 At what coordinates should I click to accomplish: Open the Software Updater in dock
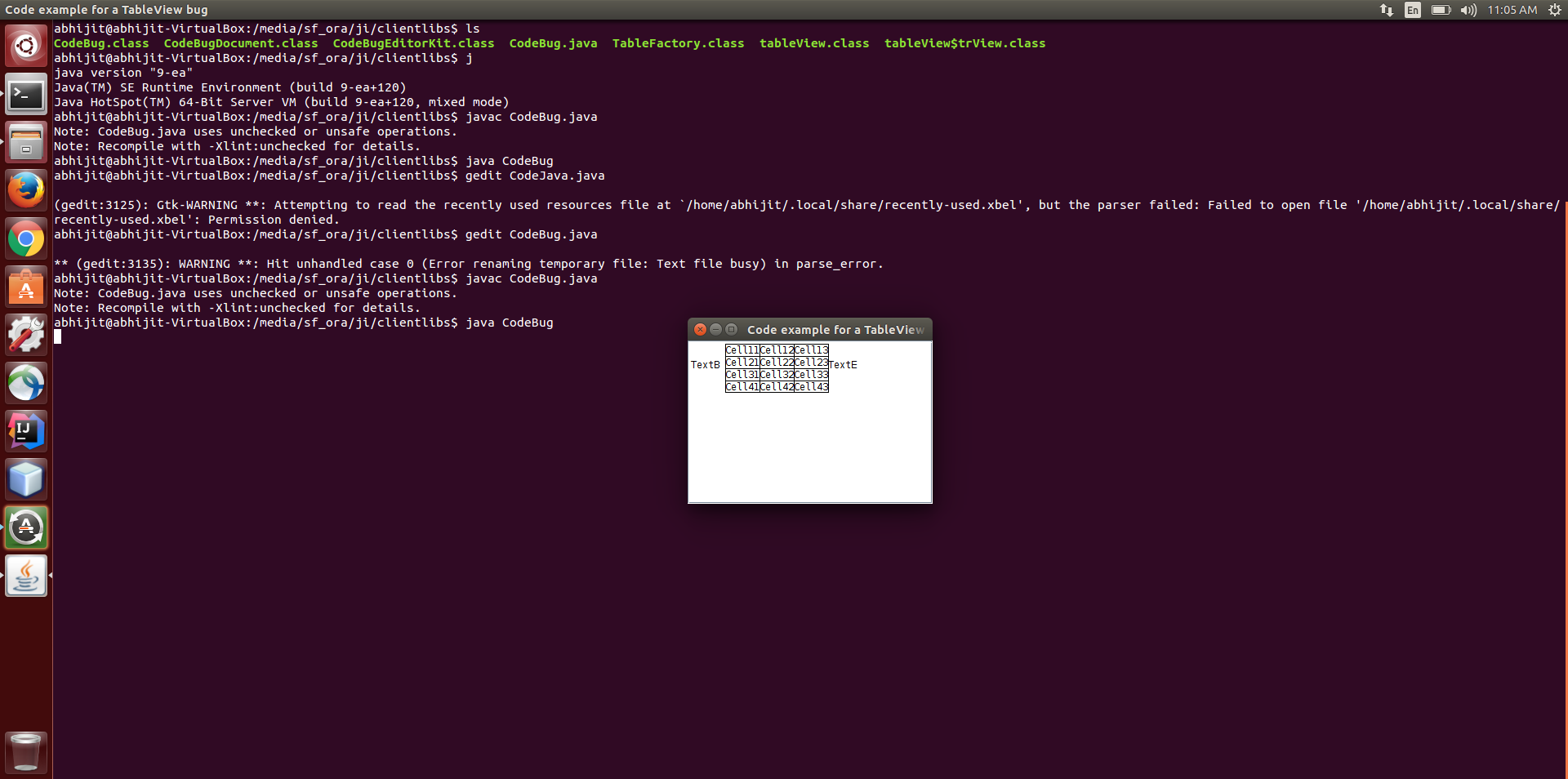pyautogui.click(x=26, y=527)
